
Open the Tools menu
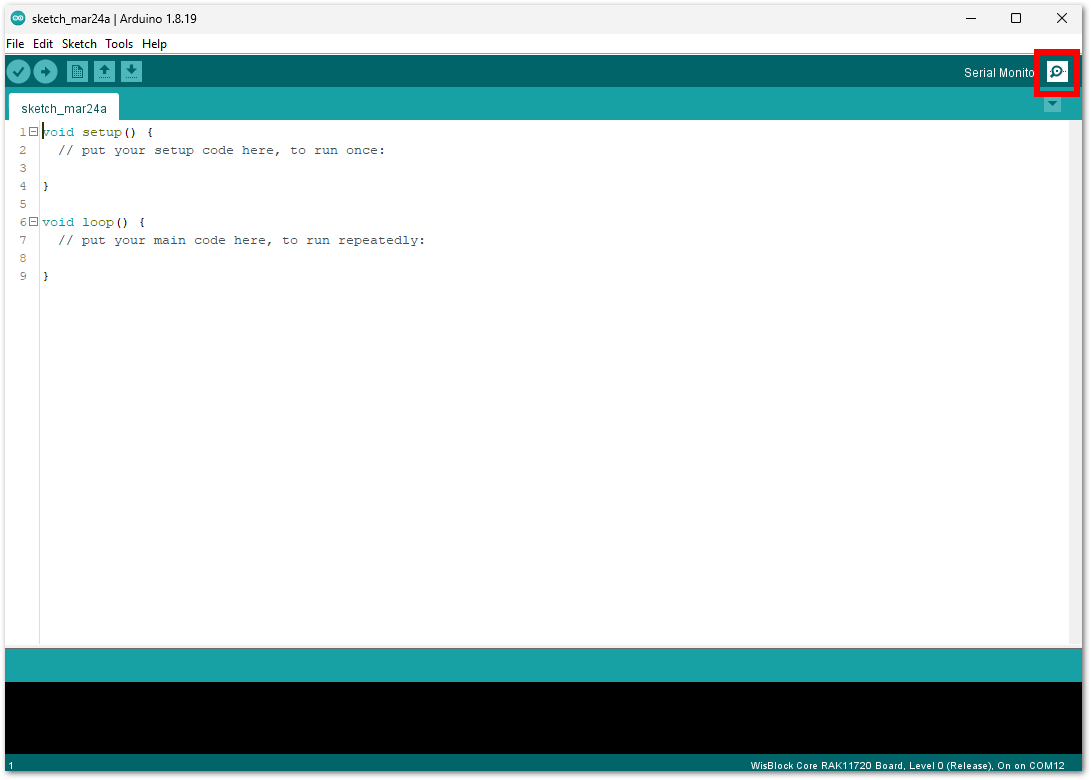tap(119, 44)
